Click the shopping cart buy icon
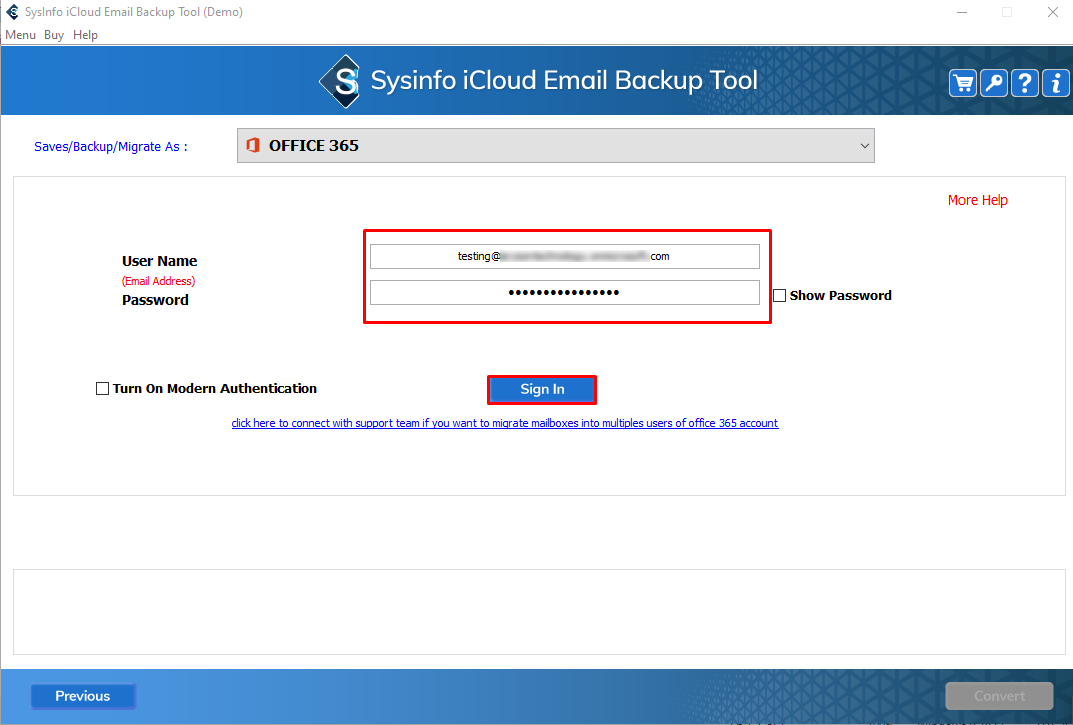This screenshot has width=1073, height=725. click(963, 83)
